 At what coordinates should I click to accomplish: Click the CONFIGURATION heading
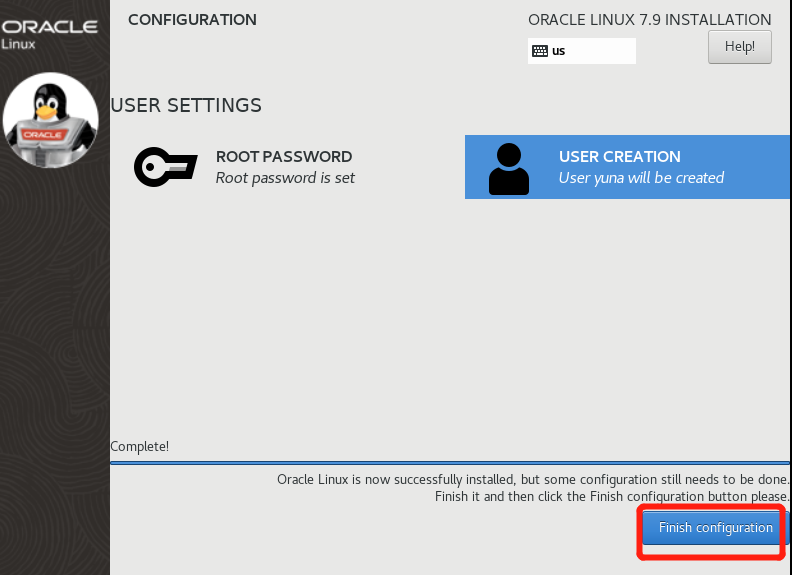[x=192, y=20]
